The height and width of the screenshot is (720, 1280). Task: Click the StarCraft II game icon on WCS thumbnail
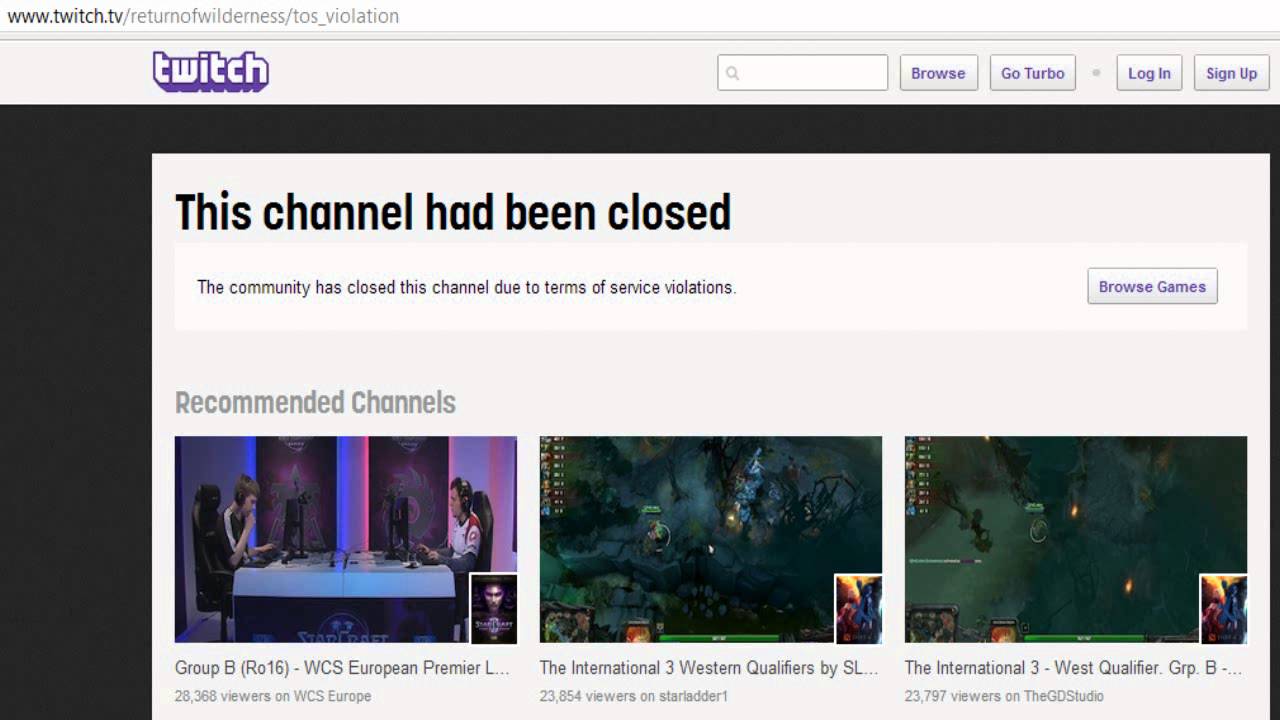point(494,608)
